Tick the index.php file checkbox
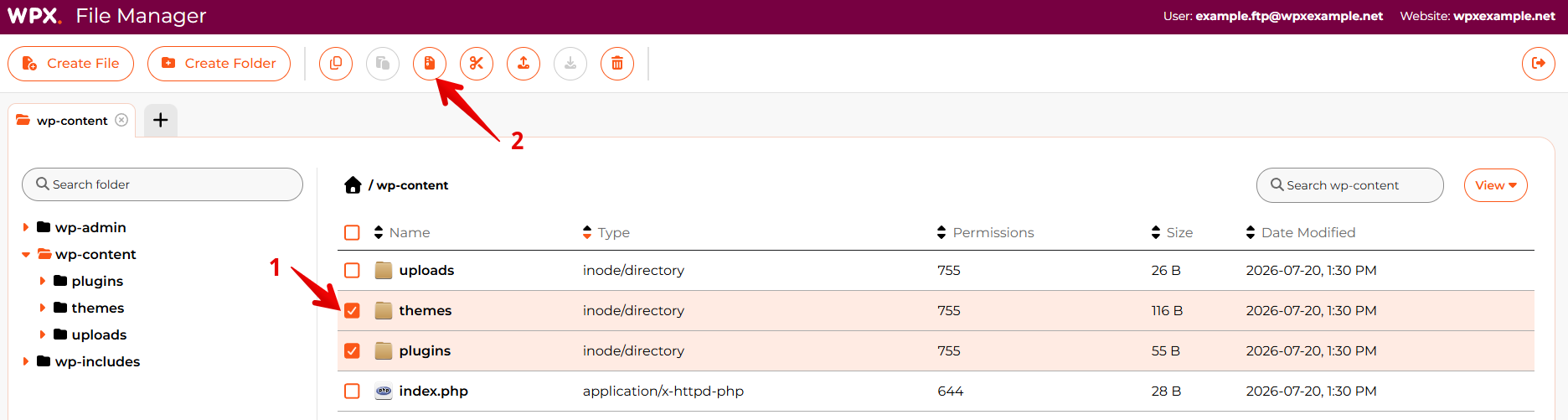1568x420 pixels. click(x=352, y=391)
